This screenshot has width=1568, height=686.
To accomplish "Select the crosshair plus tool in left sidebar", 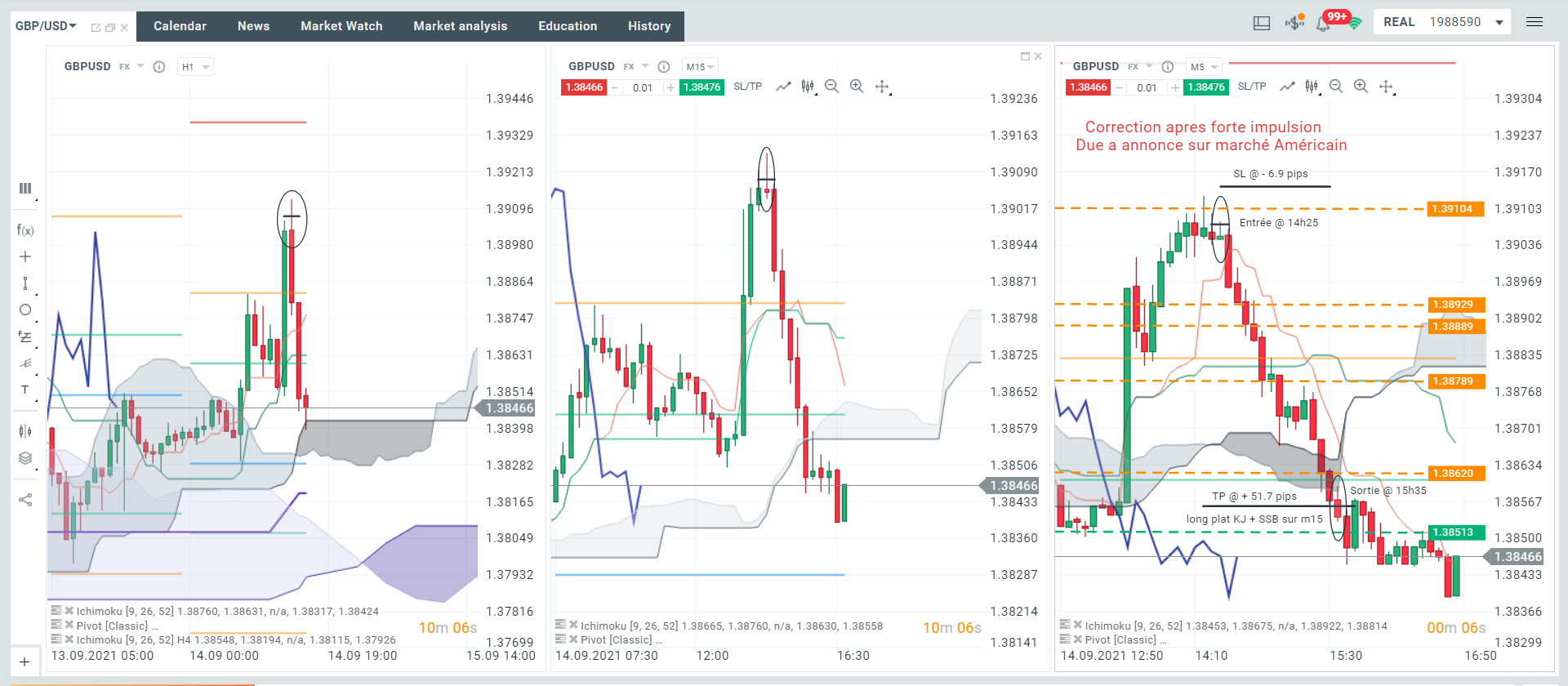I will [x=25, y=256].
